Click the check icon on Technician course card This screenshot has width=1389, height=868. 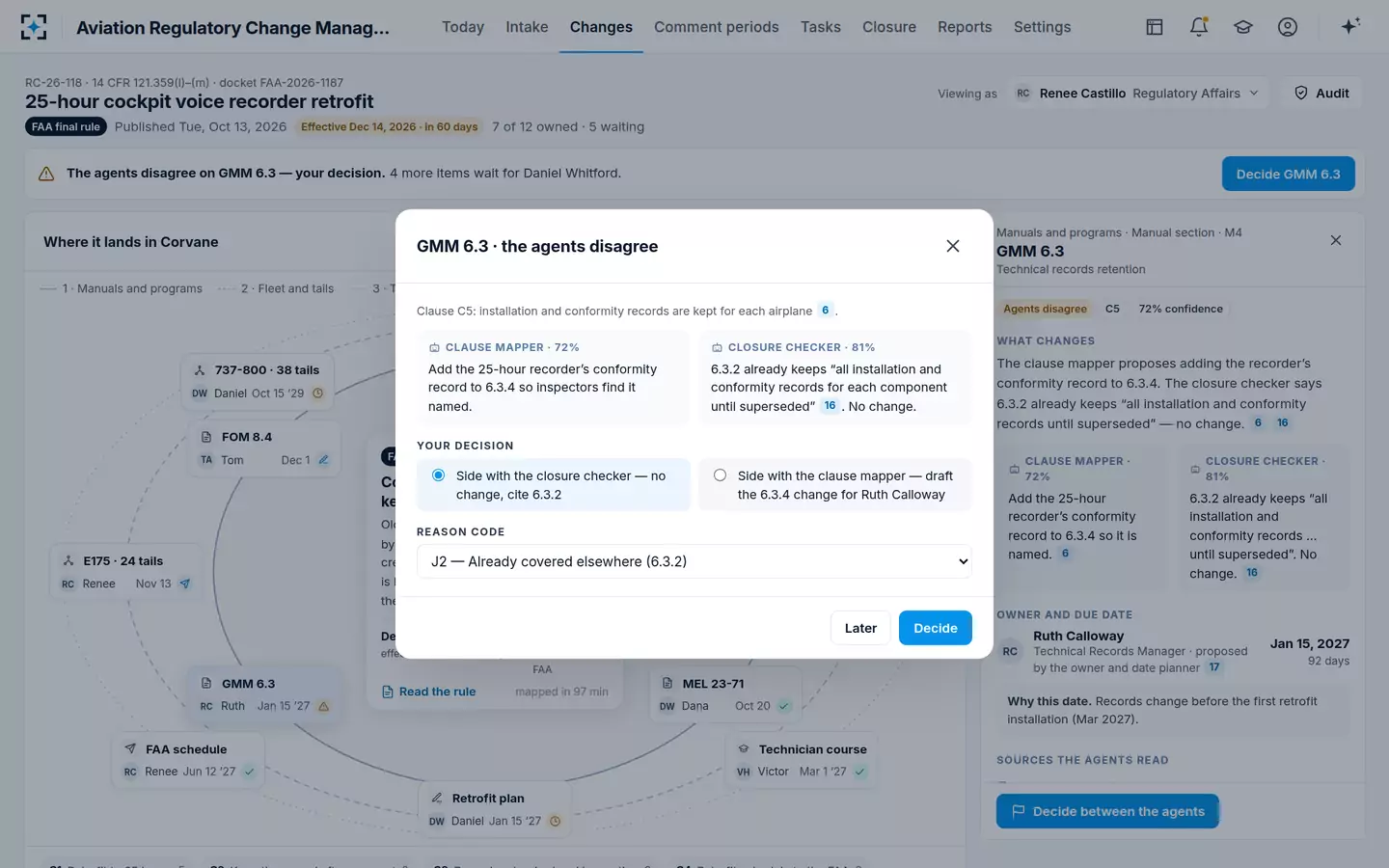point(859,772)
